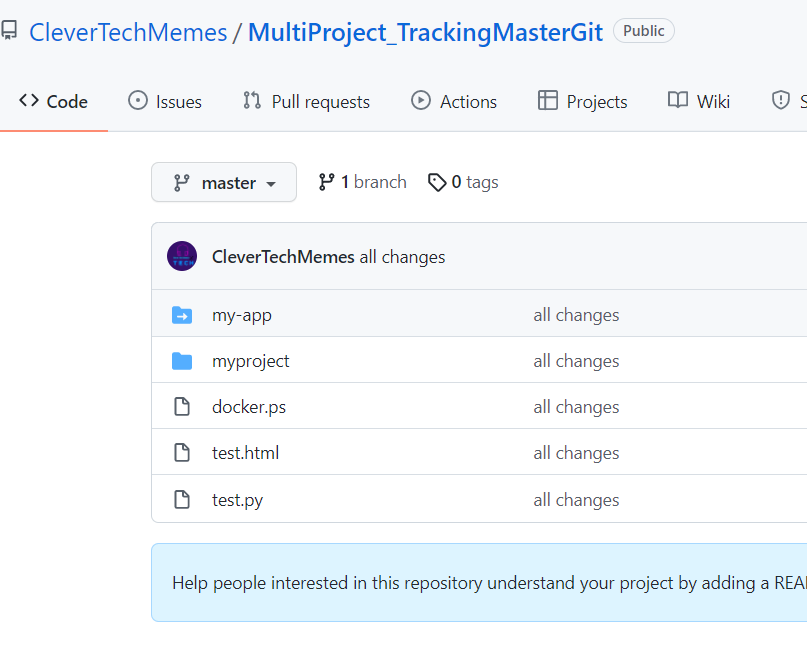807x648 pixels.
Task: Click the test.html file icon
Action: pos(182,453)
